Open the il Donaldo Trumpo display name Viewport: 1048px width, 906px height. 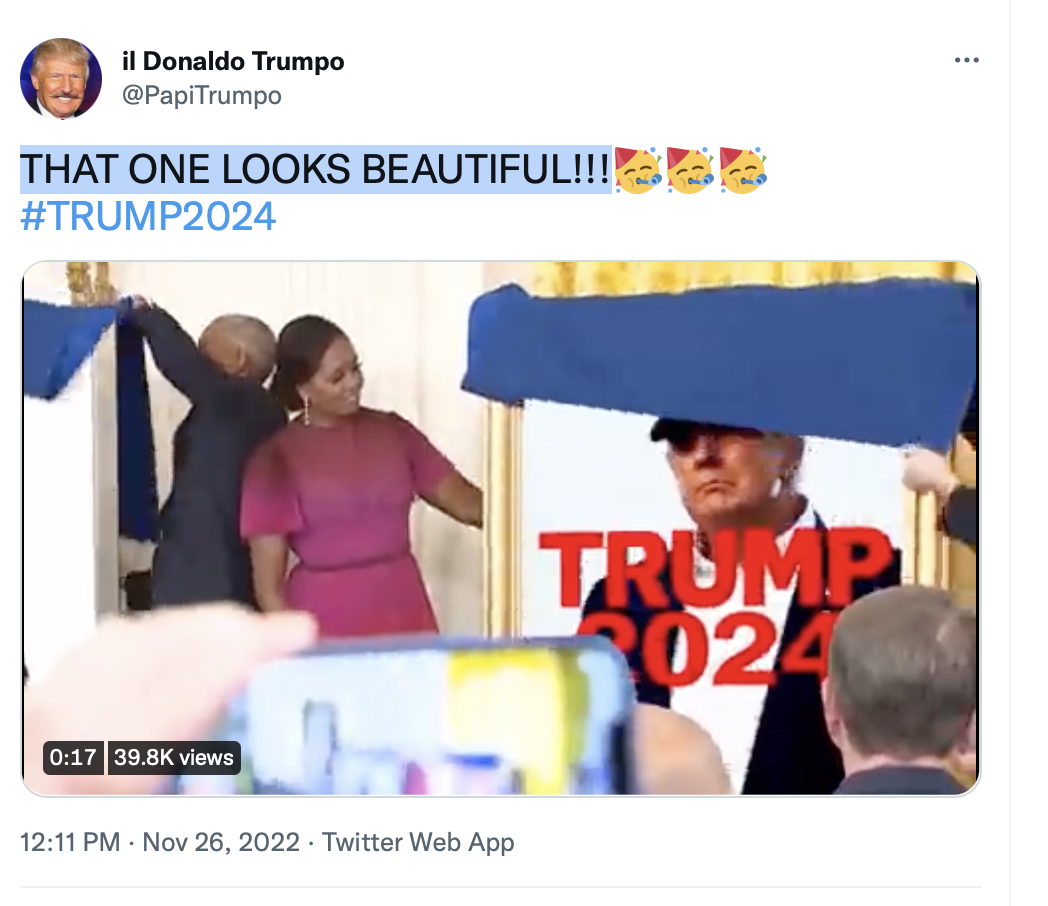click(x=233, y=61)
